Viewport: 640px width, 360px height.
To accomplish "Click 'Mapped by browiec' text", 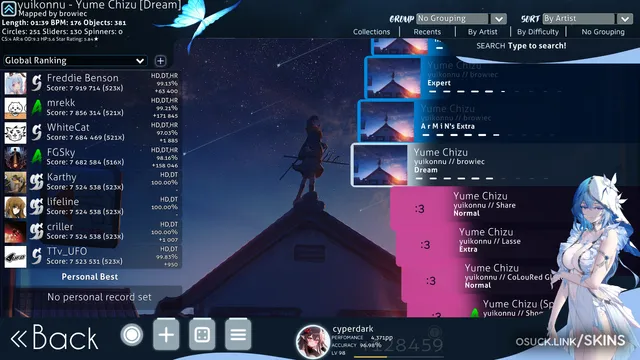I will pos(53,14).
